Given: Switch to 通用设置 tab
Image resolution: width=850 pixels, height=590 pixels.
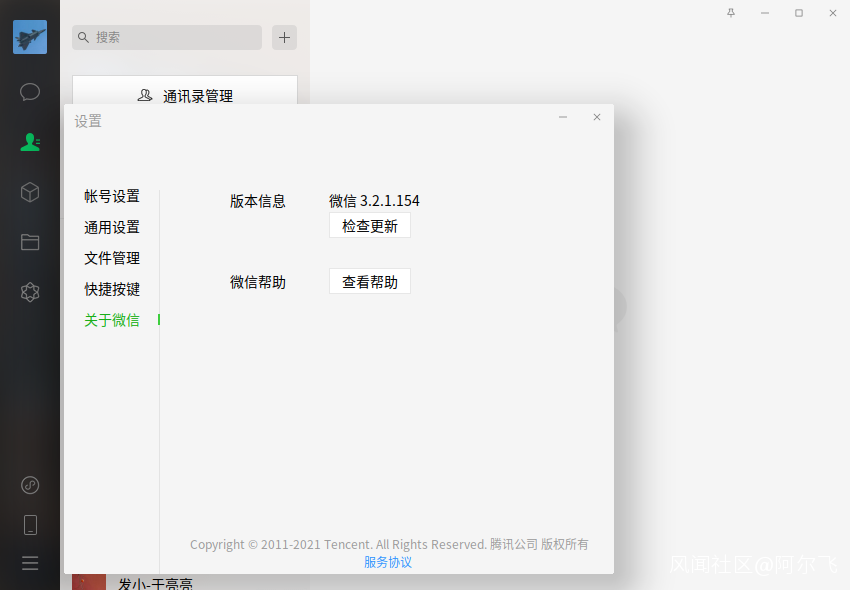Looking at the screenshot, I should 112,227.
